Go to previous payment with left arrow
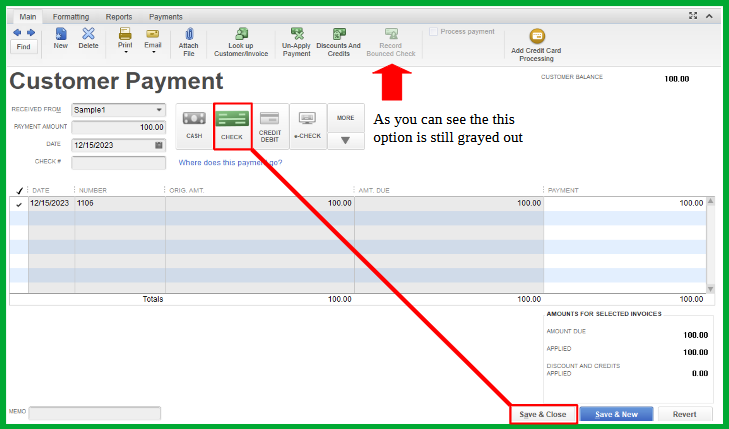 point(17,33)
